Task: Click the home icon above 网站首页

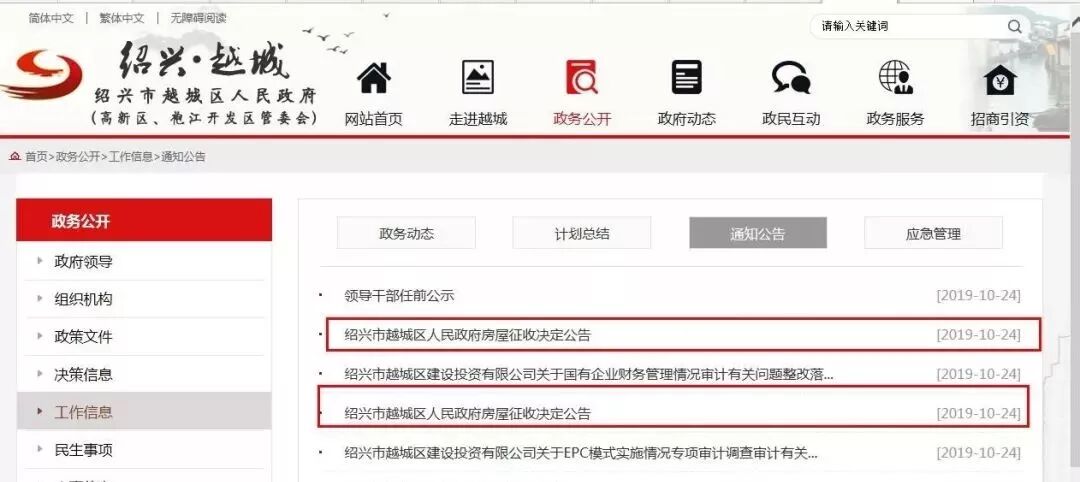Action: click(374, 77)
